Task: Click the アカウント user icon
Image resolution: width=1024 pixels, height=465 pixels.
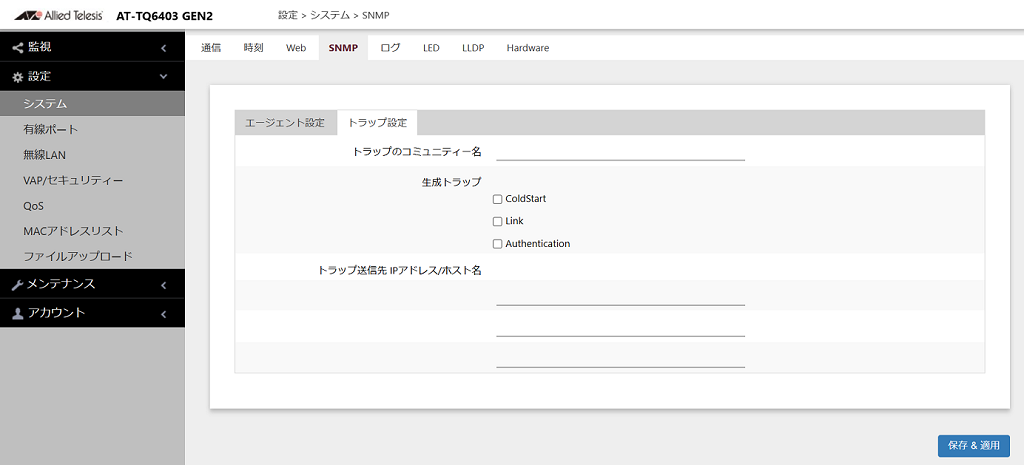Action: 18,313
